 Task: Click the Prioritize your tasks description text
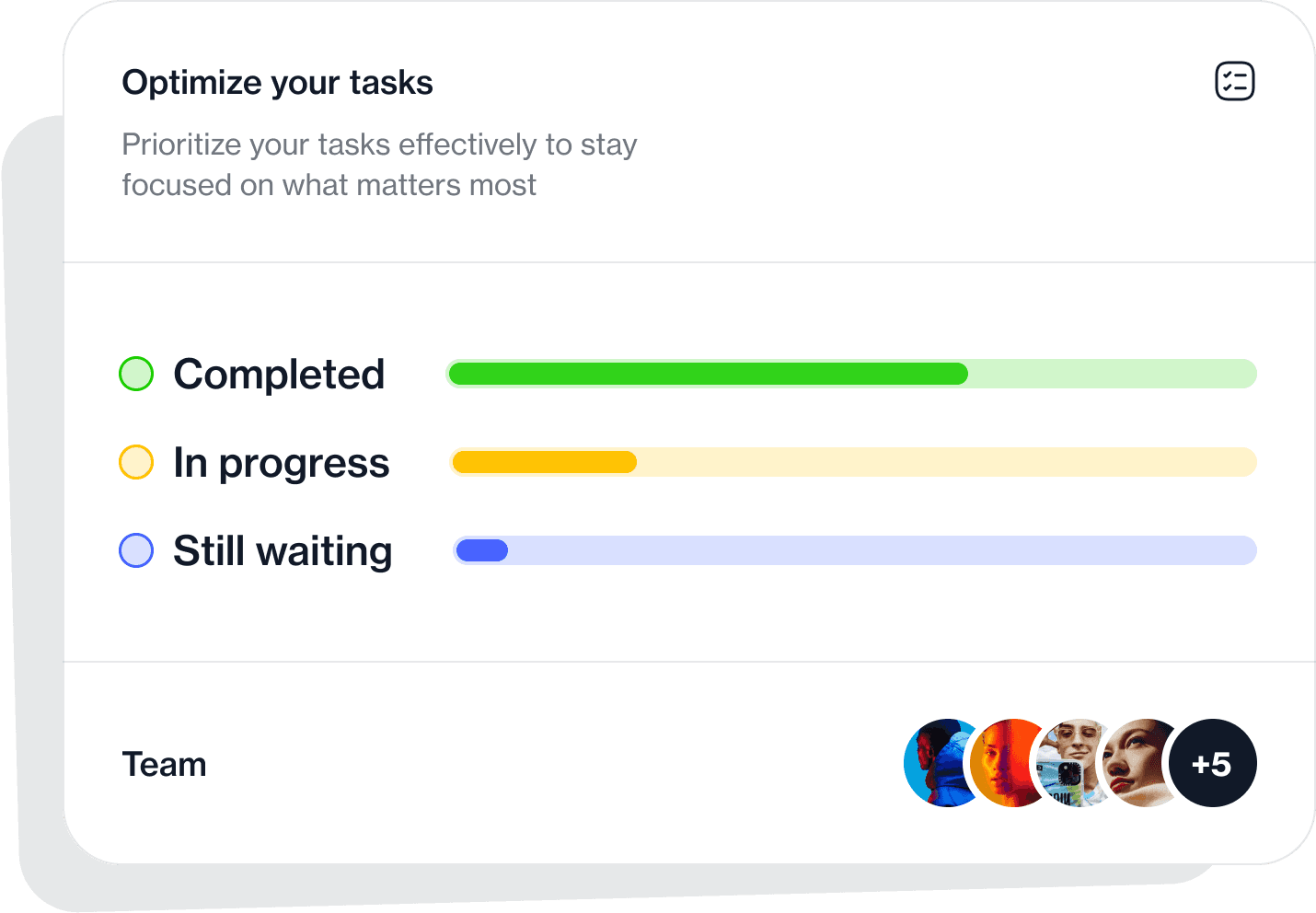[x=379, y=165]
